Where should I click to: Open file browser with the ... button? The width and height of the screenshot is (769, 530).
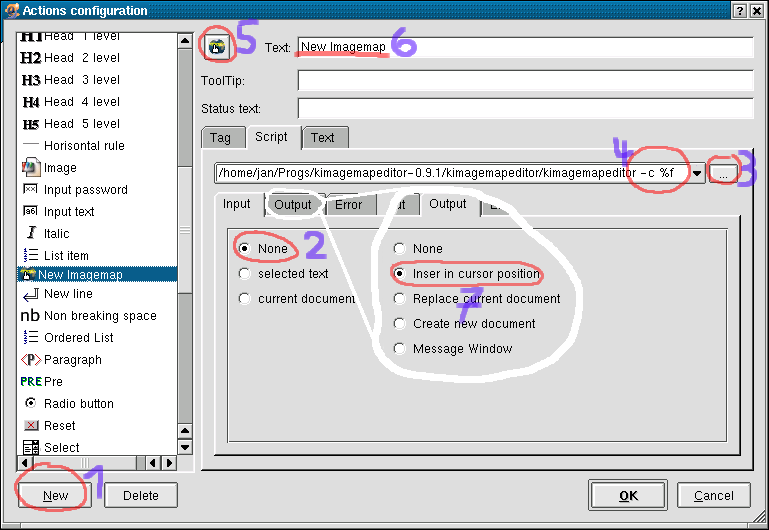722,173
